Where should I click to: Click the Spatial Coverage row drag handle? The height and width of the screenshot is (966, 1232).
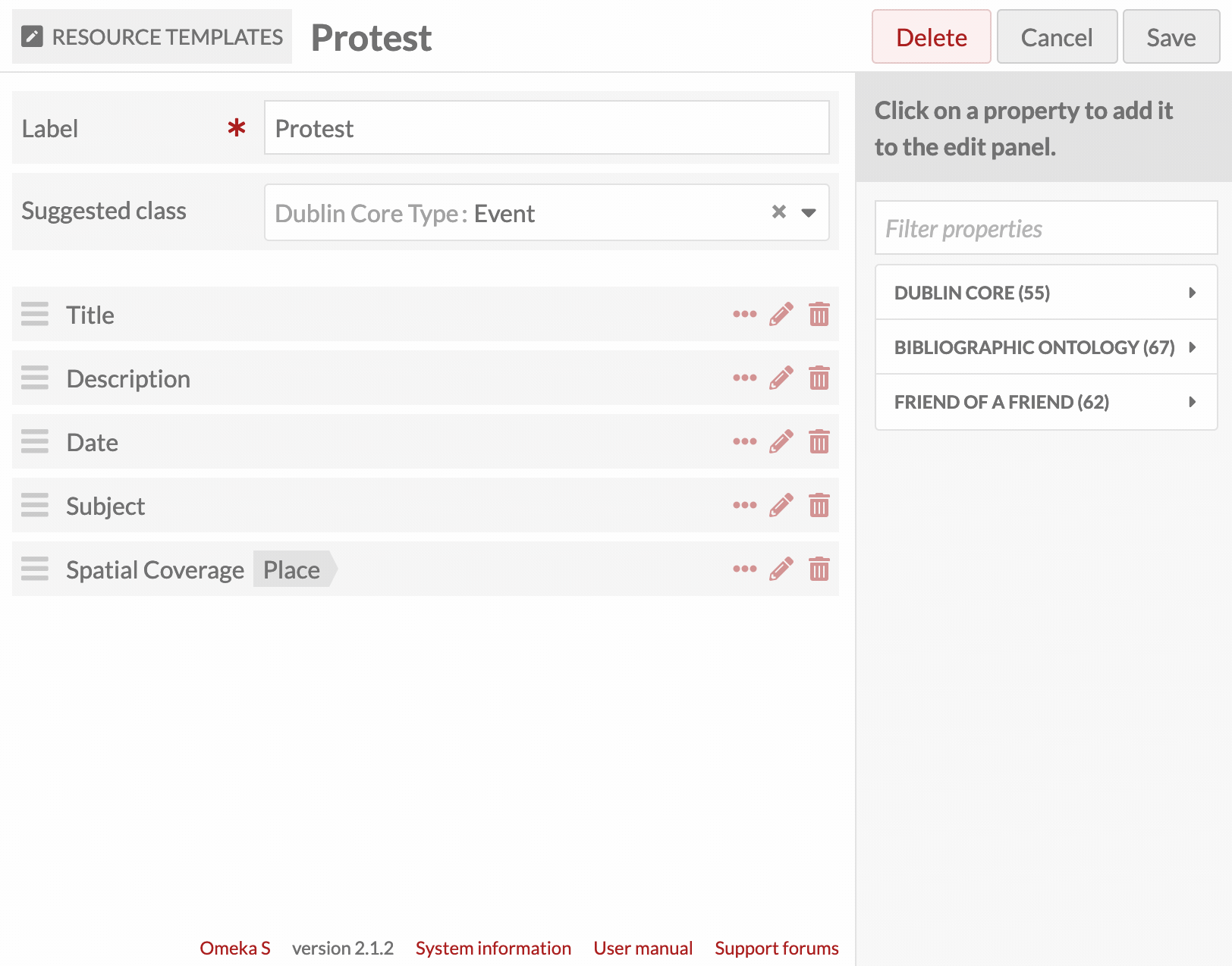[35, 569]
